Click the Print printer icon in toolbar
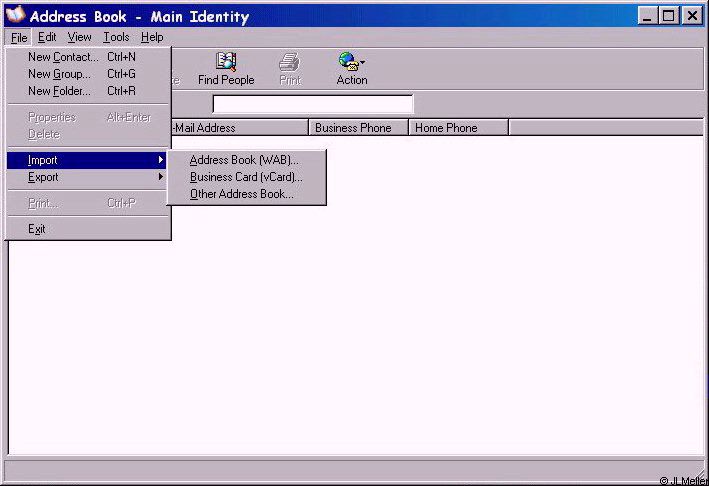Image resolution: width=709 pixels, height=486 pixels. (x=289, y=62)
